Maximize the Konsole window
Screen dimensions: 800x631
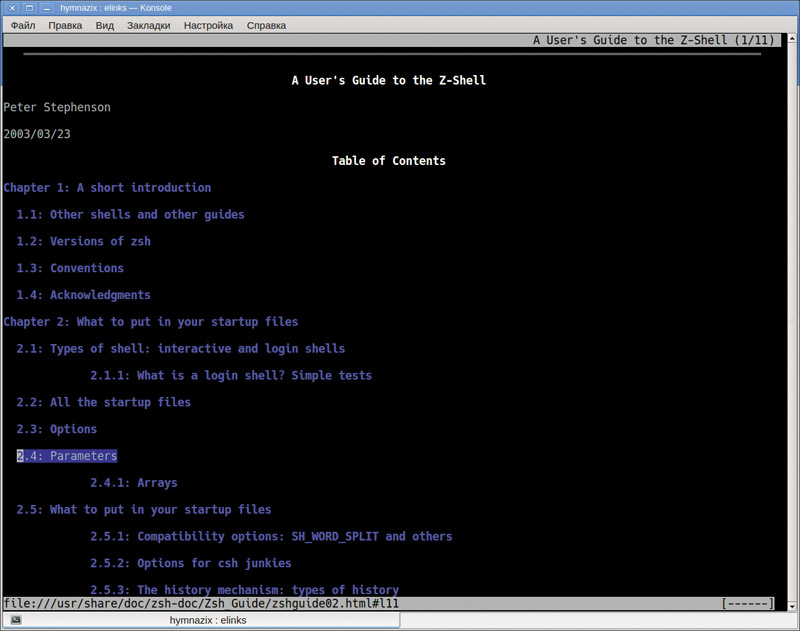point(30,8)
